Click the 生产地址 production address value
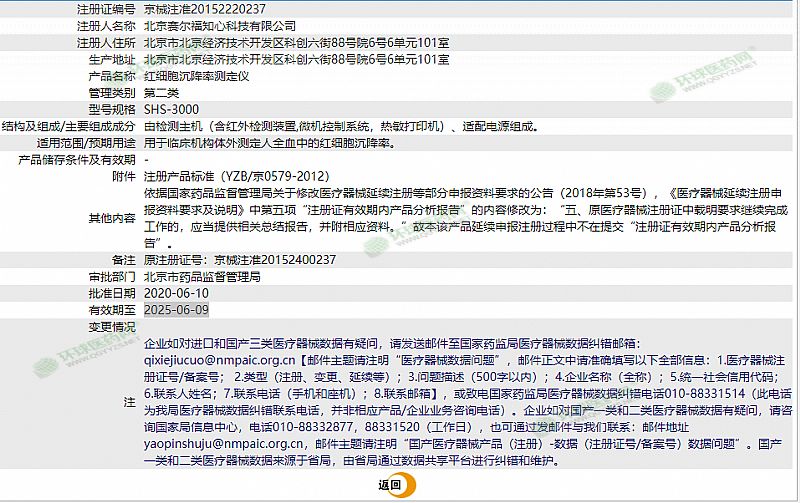The width and height of the screenshot is (800, 503). [x=296, y=59]
